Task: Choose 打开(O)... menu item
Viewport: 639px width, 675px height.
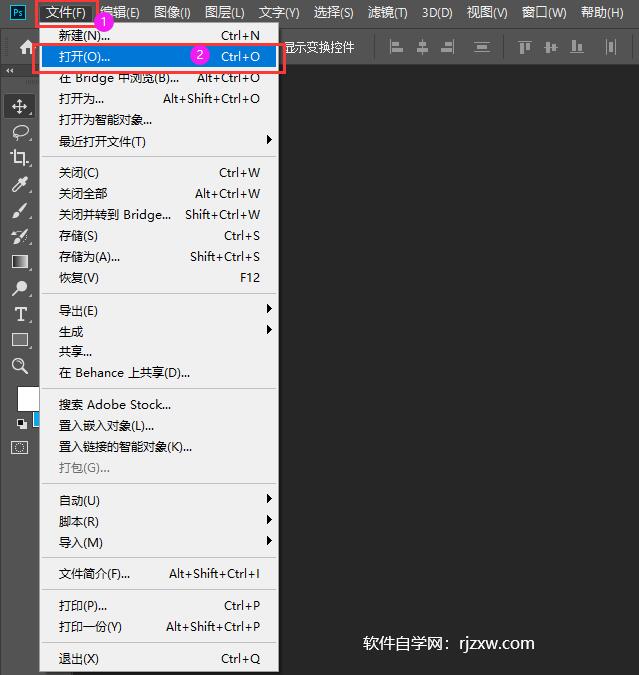Action: (x=159, y=56)
